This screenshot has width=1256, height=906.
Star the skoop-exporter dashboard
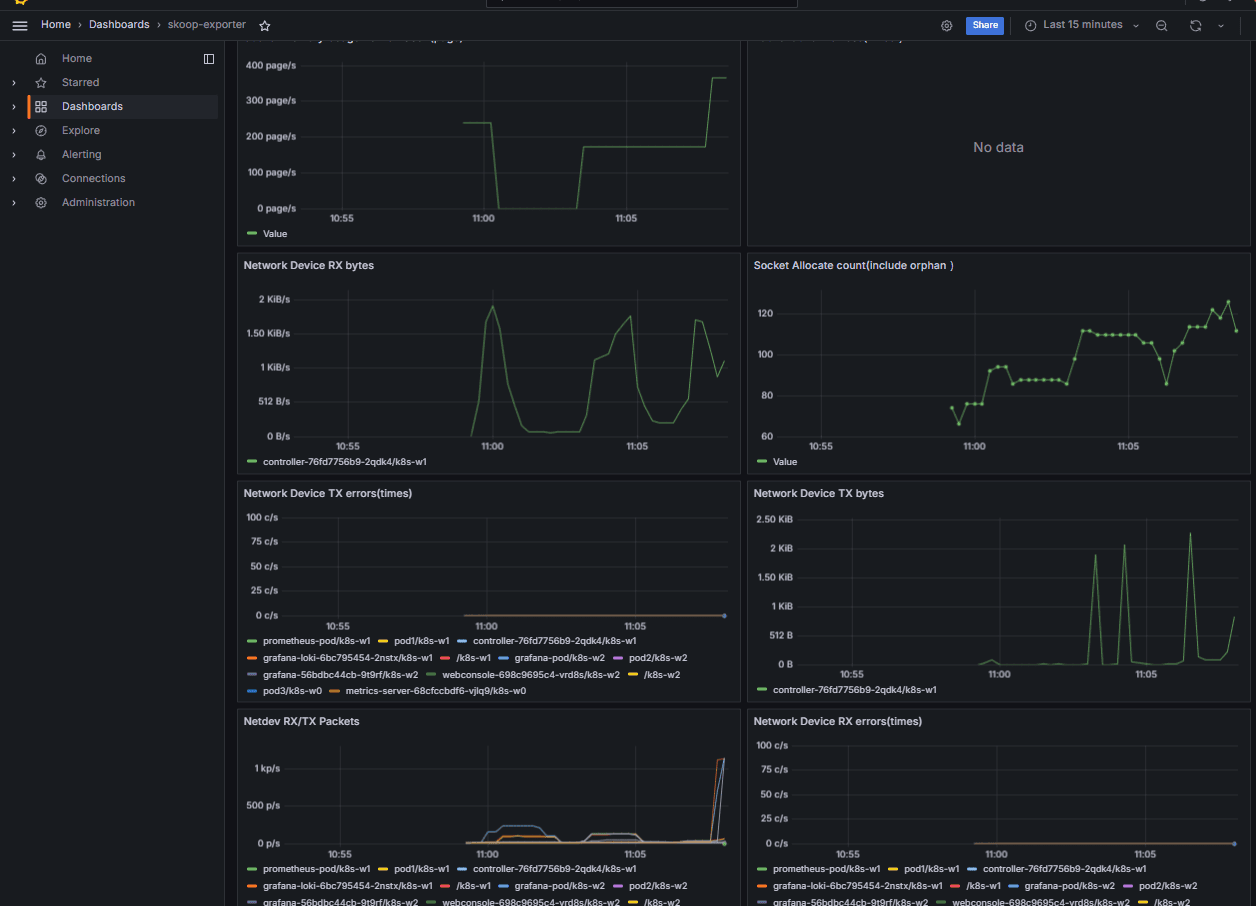pos(265,25)
